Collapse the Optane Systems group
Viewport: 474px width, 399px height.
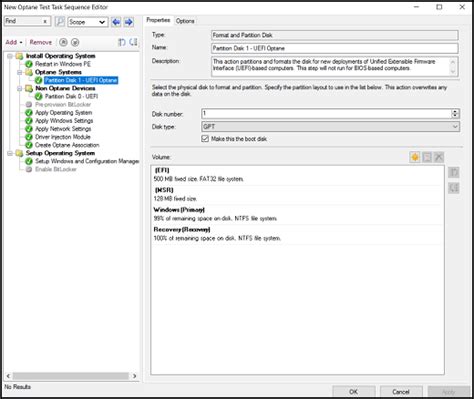(x=20, y=72)
